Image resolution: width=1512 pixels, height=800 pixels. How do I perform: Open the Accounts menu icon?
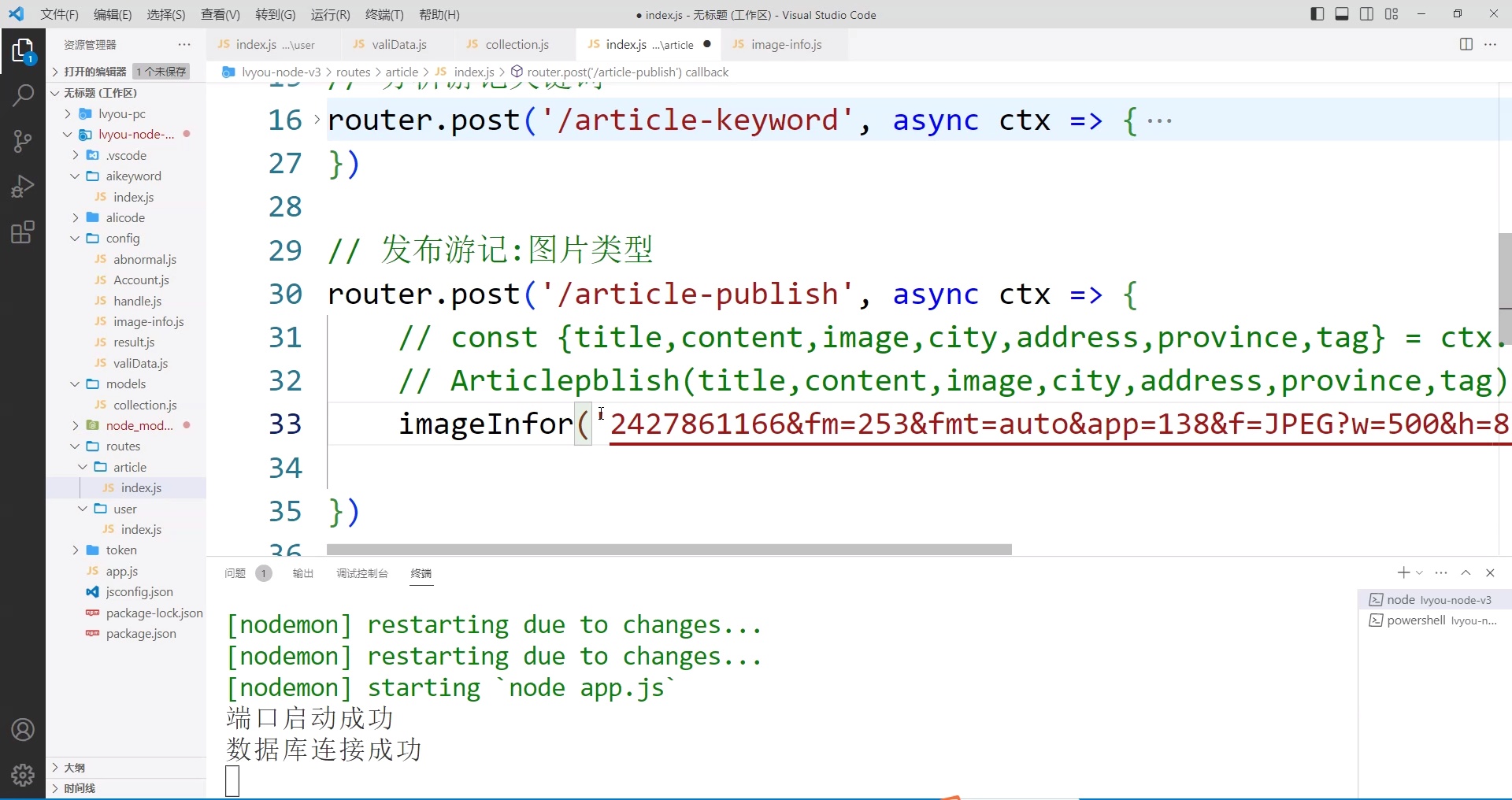[x=23, y=730]
